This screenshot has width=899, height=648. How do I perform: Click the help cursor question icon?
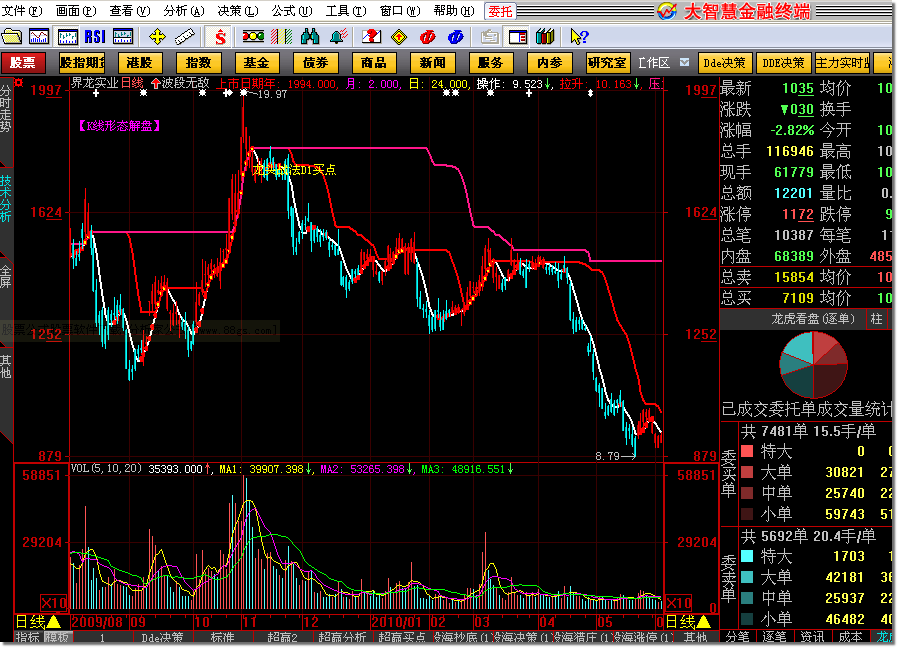(x=579, y=37)
